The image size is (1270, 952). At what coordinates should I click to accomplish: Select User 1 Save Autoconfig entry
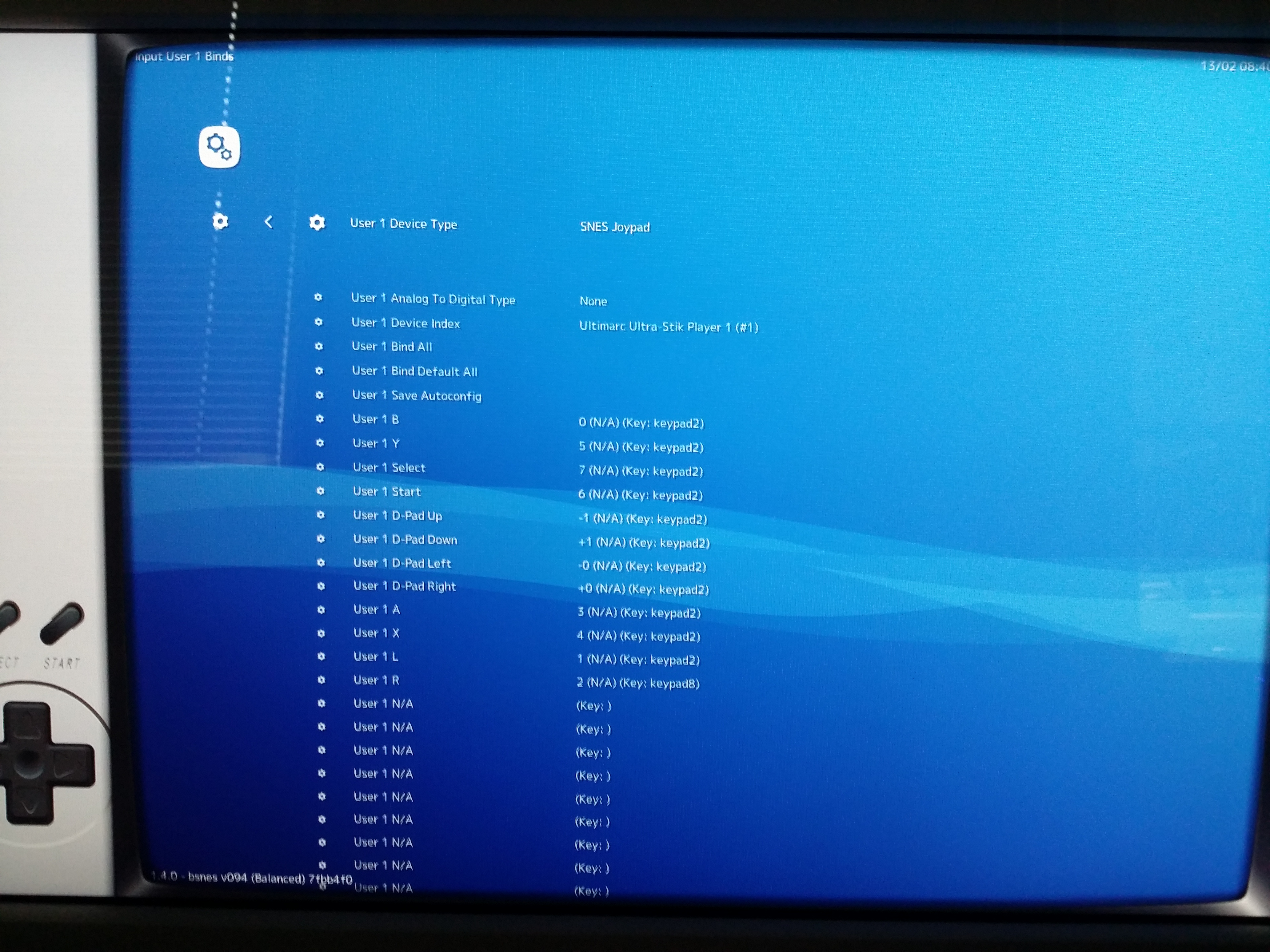point(417,395)
